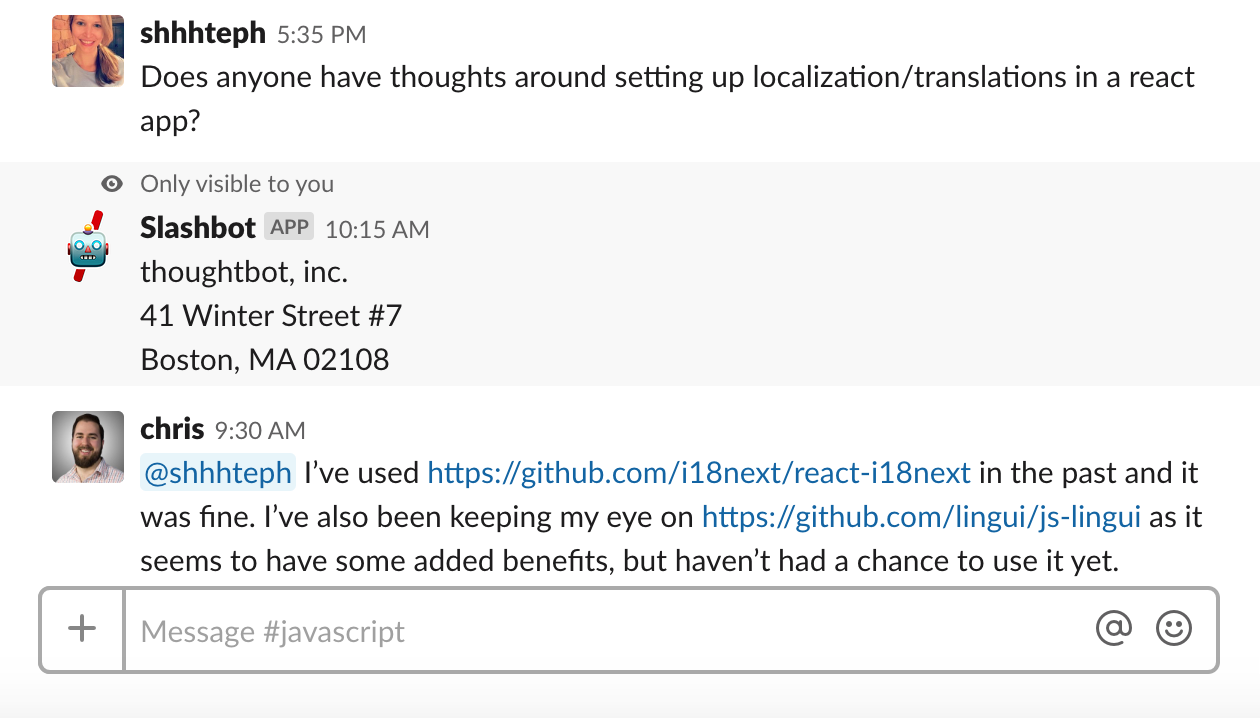Click the @ mention icon in message box
The image size is (1260, 718).
1114,629
